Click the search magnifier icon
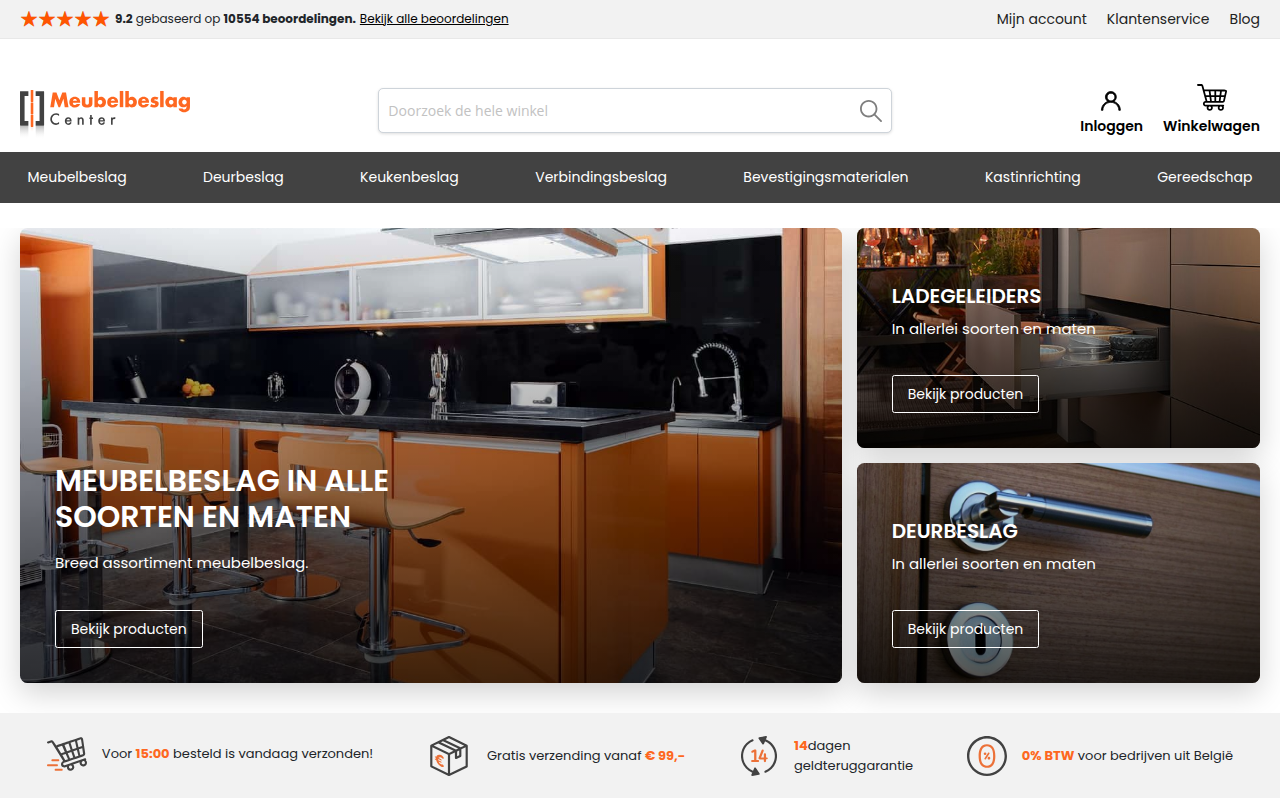The image size is (1280, 800). pos(871,111)
